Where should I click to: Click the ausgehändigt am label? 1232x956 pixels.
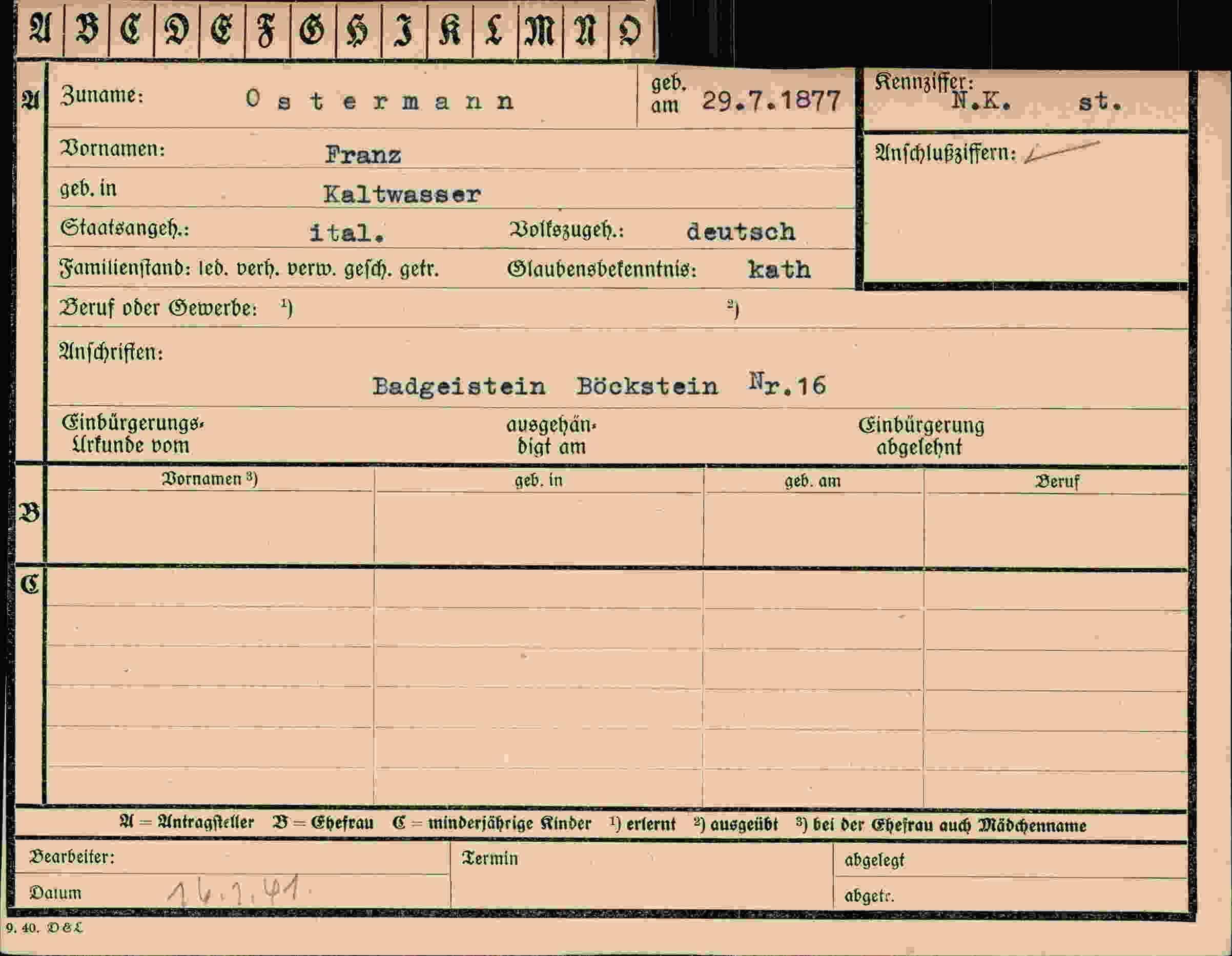551,435
